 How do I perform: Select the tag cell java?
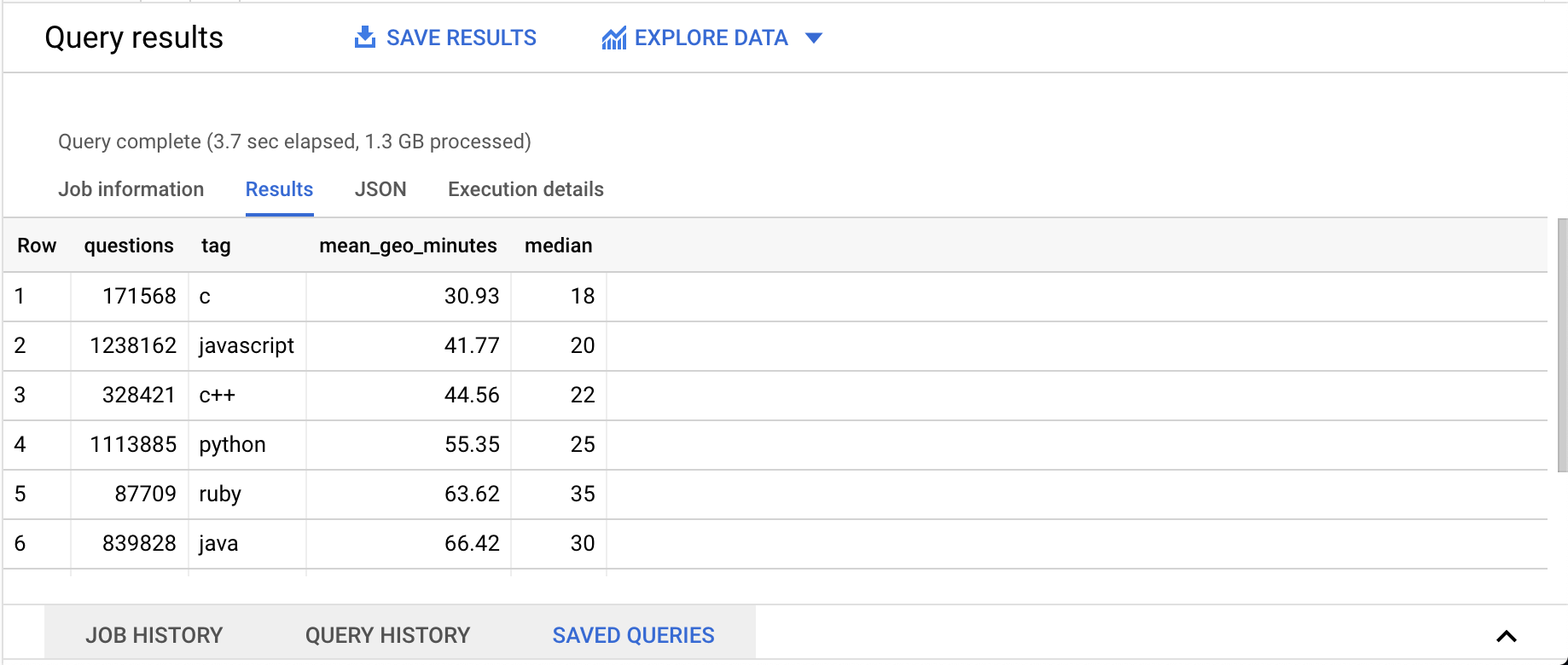tap(247, 544)
